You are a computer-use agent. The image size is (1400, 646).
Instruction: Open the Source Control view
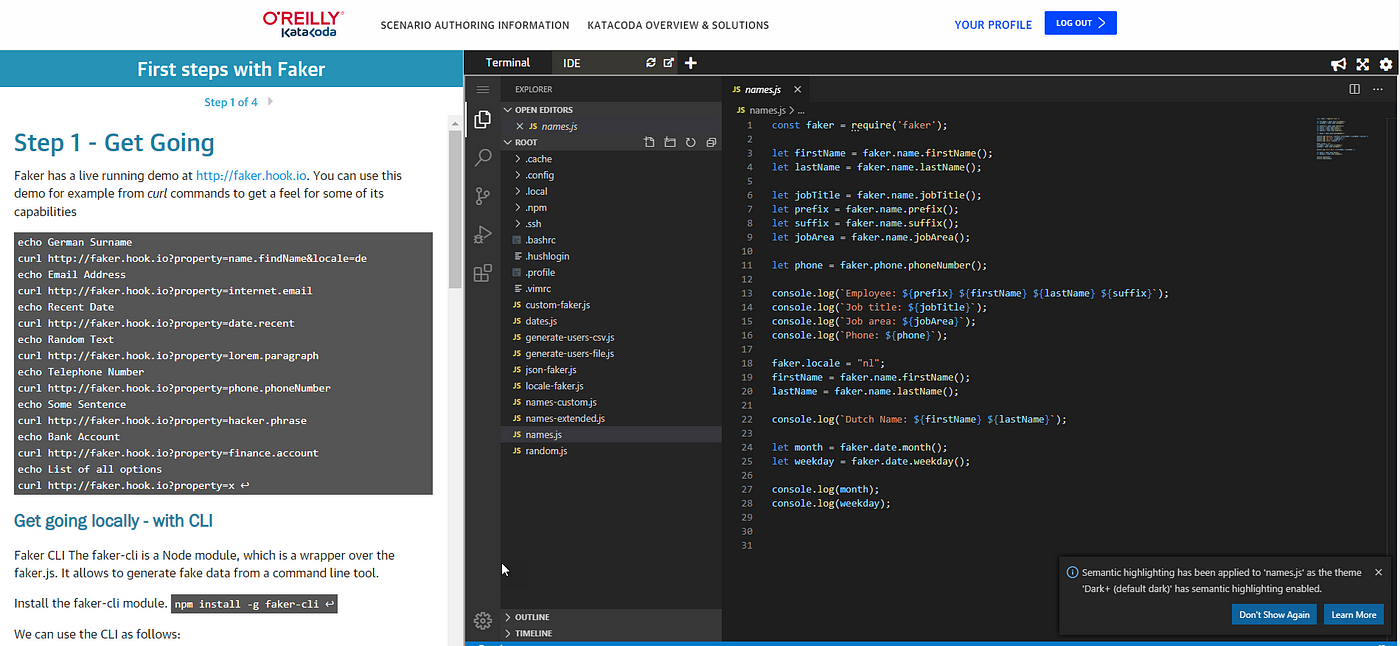483,195
